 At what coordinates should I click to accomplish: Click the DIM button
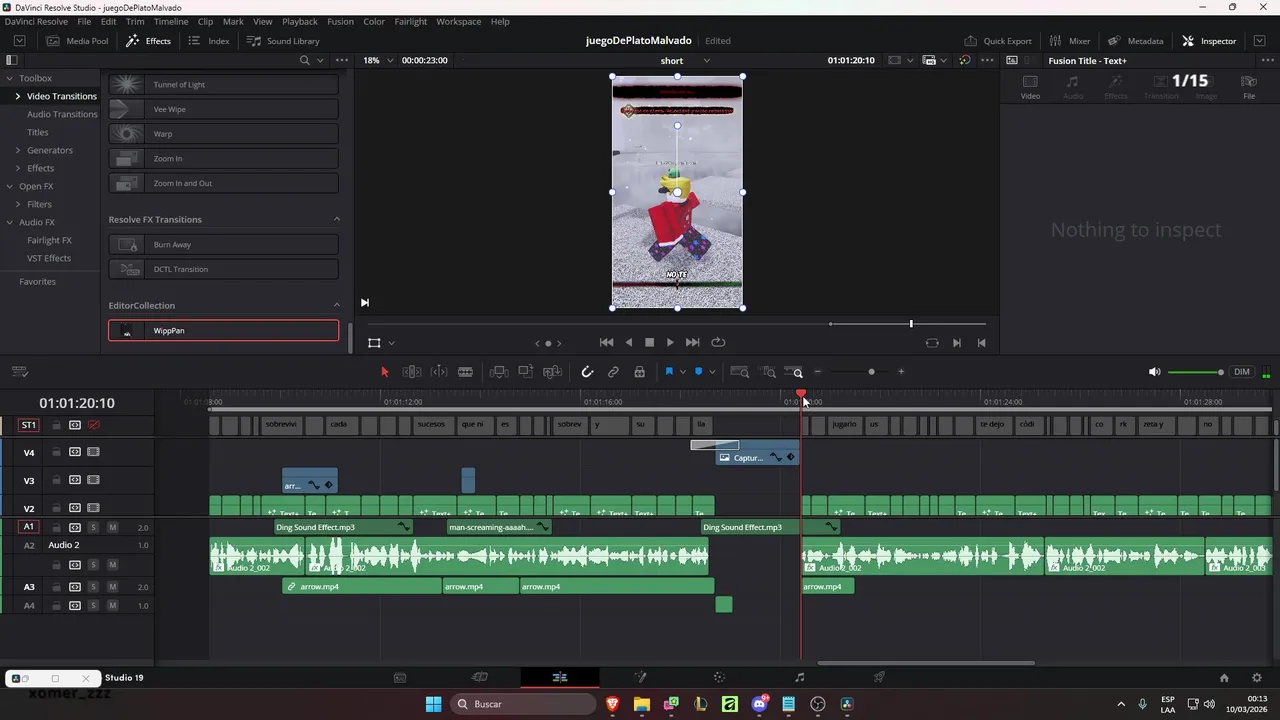click(x=1242, y=372)
